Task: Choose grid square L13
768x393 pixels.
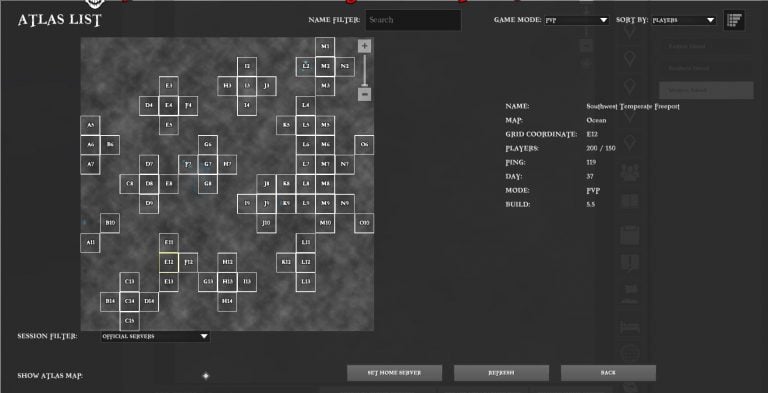Action: click(x=306, y=282)
